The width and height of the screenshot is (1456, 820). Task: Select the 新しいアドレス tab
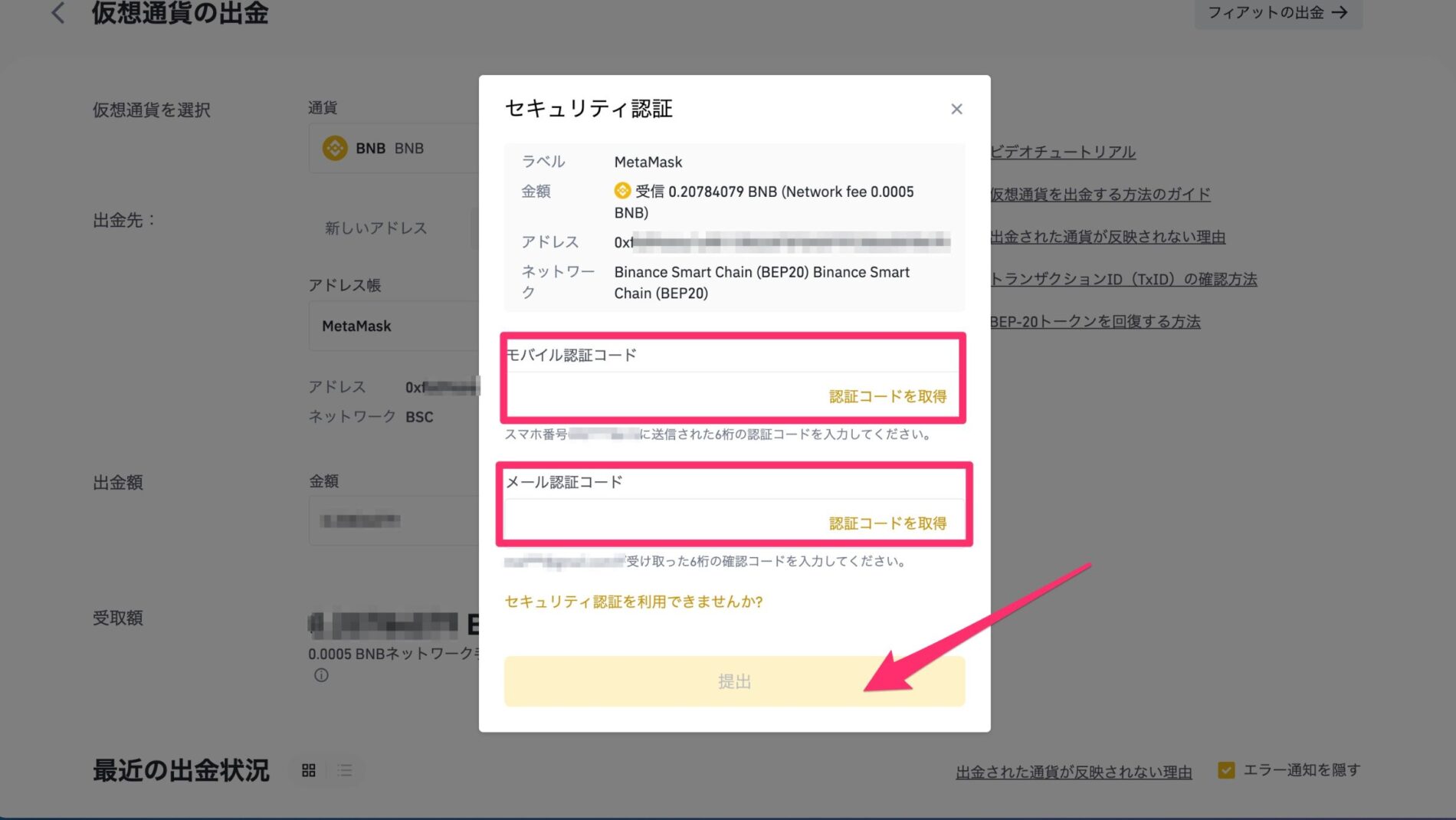click(x=375, y=228)
